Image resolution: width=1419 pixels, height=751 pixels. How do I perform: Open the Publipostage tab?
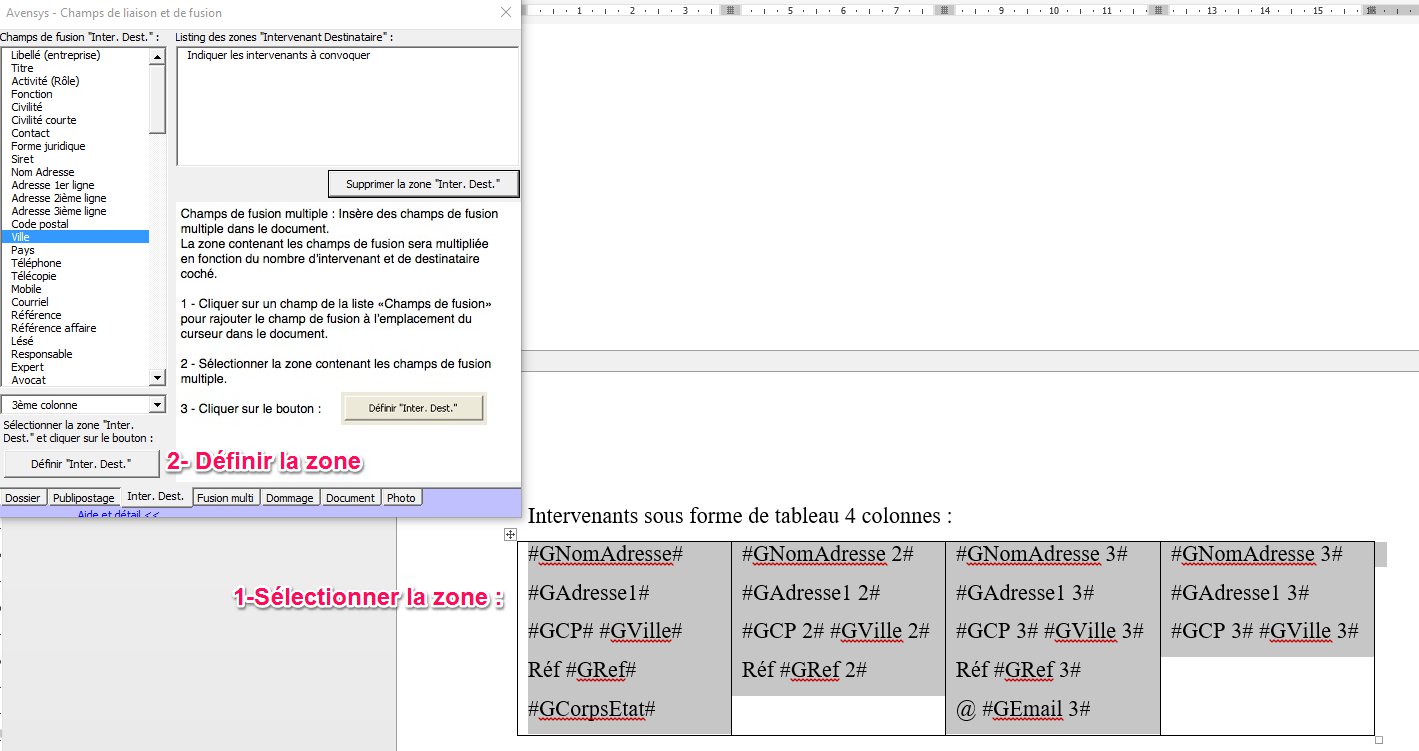point(84,498)
